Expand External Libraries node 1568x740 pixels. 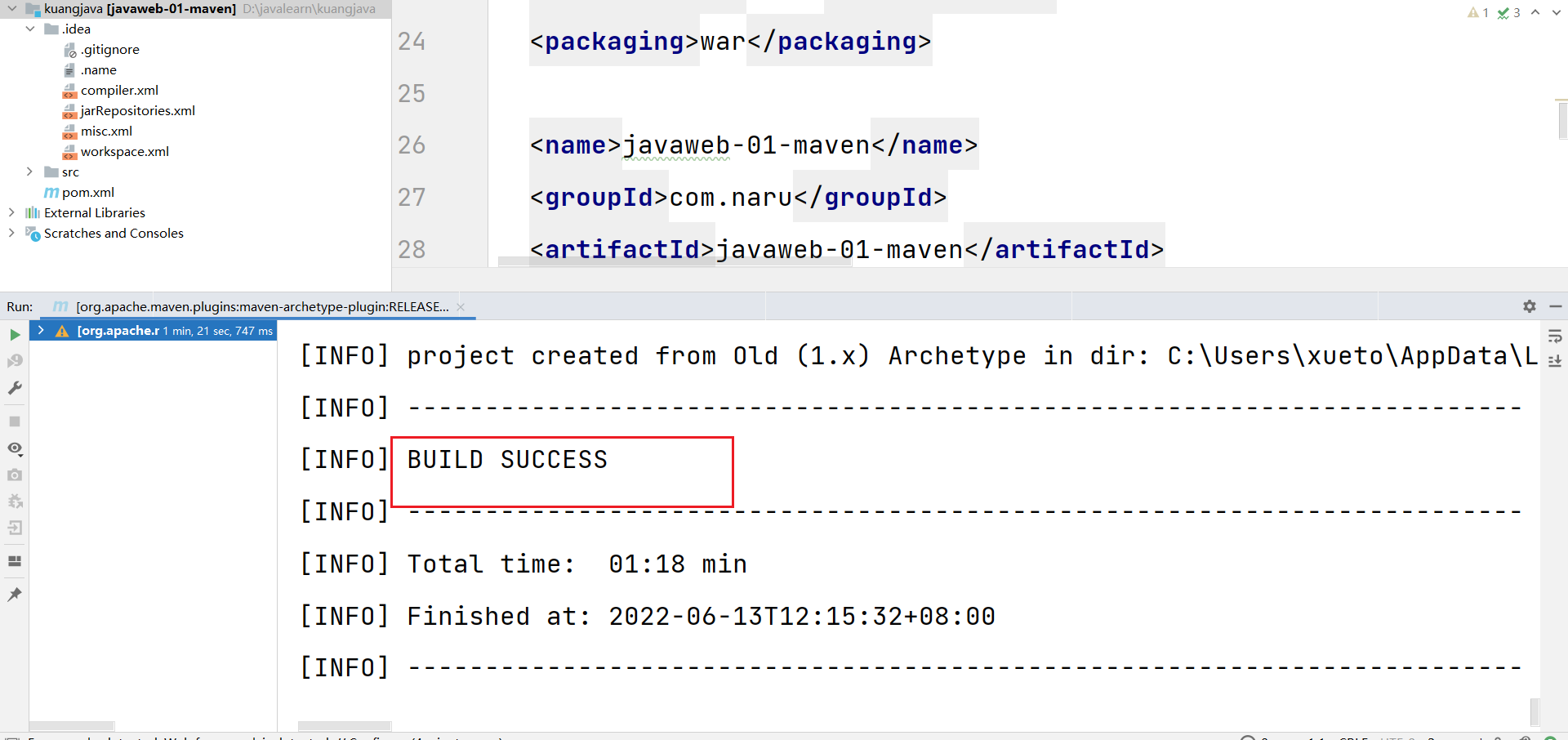[11, 212]
